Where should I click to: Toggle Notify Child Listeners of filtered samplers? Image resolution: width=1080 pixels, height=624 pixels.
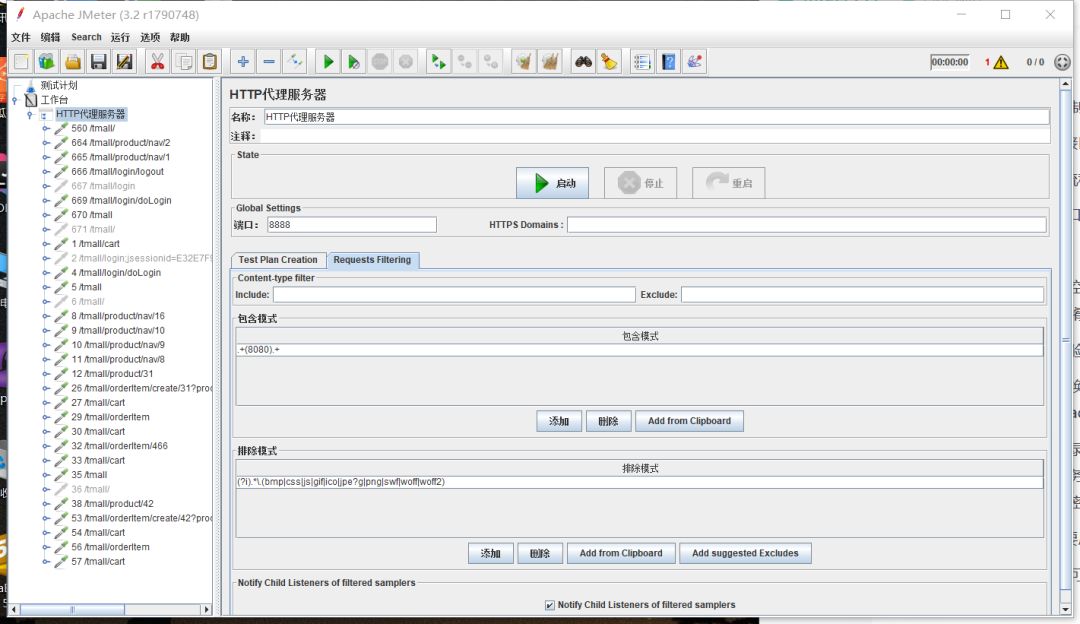pos(549,605)
